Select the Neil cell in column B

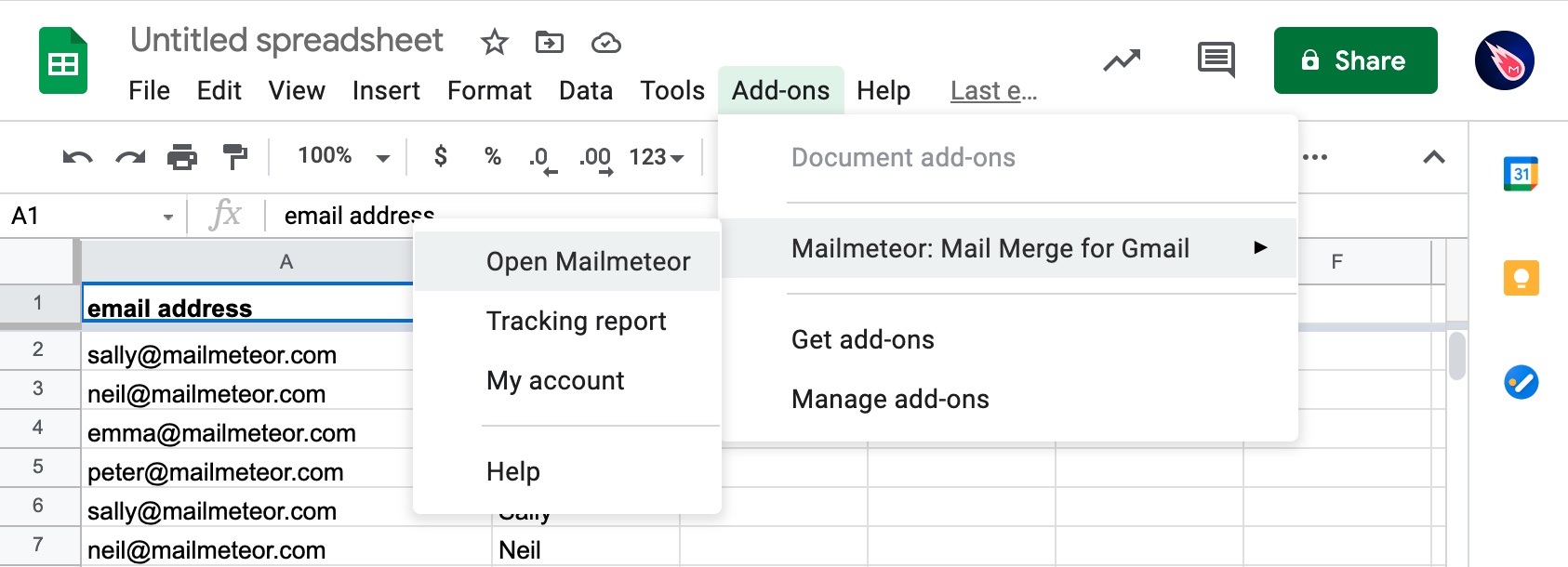[586, 547]
